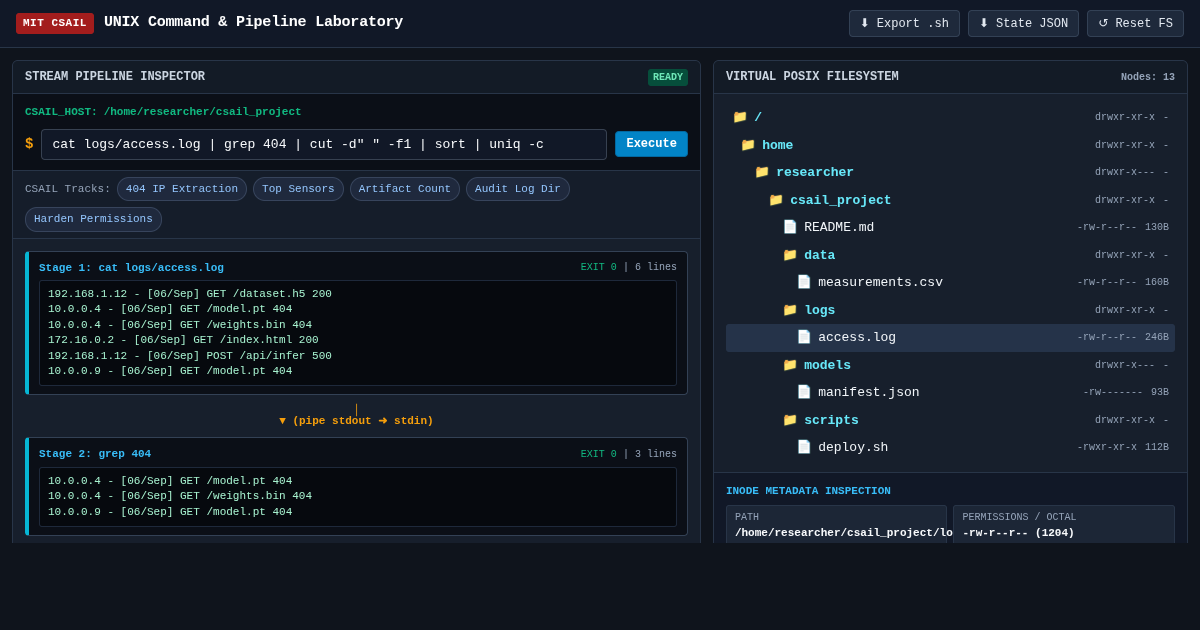Select access.log file name
1200x630 pixels.
pos(857,337)
